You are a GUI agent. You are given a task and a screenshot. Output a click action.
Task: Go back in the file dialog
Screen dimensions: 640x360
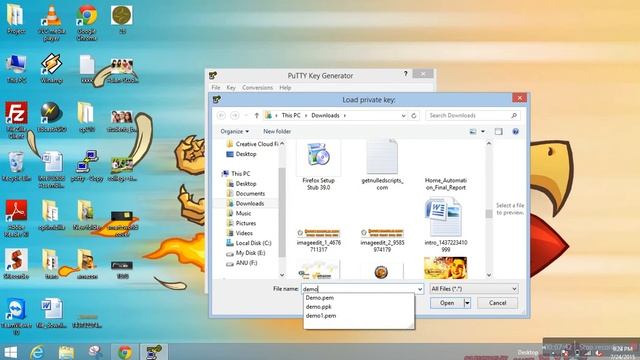(221, 116)
